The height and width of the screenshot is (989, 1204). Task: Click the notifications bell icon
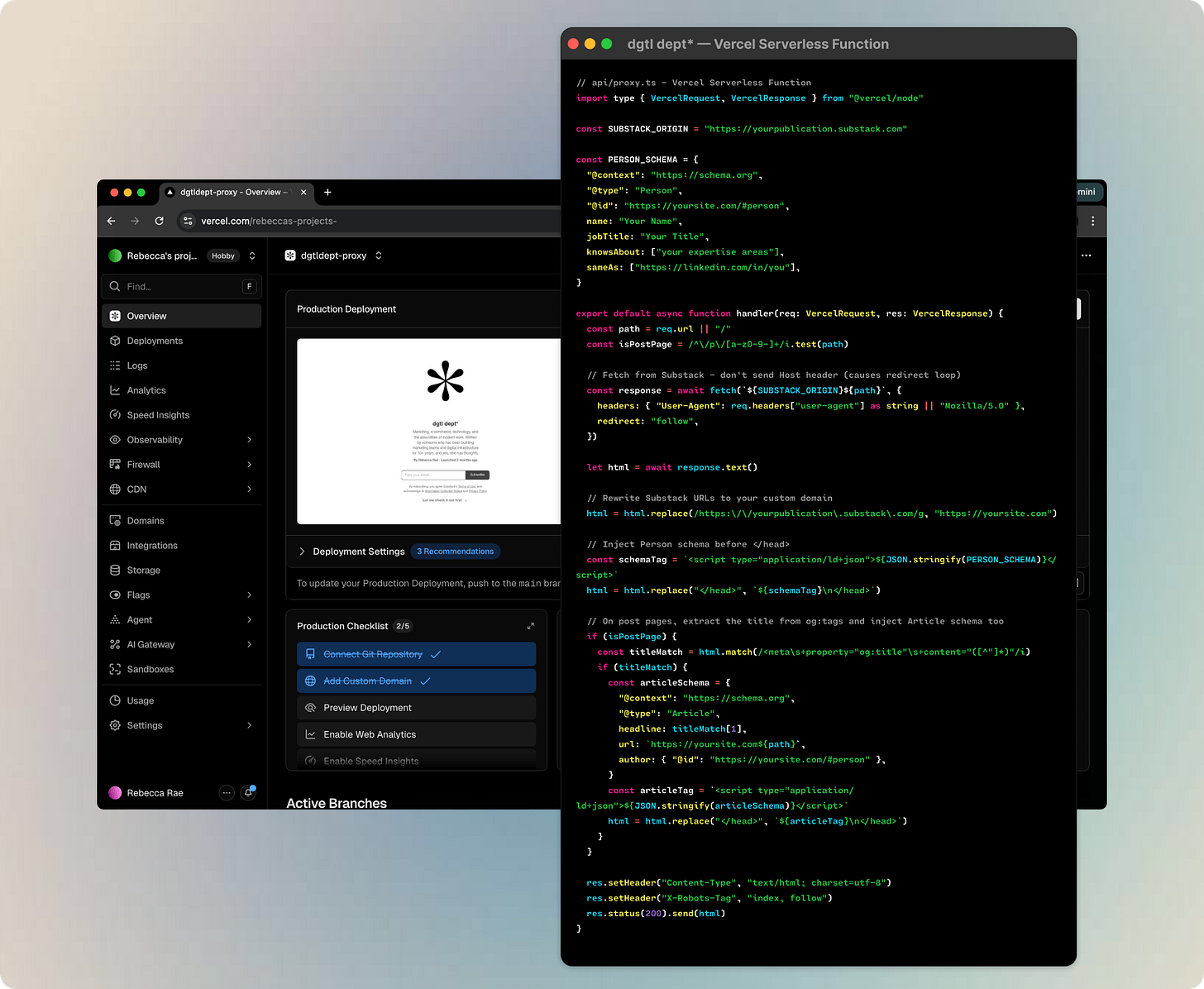(248, 793)
